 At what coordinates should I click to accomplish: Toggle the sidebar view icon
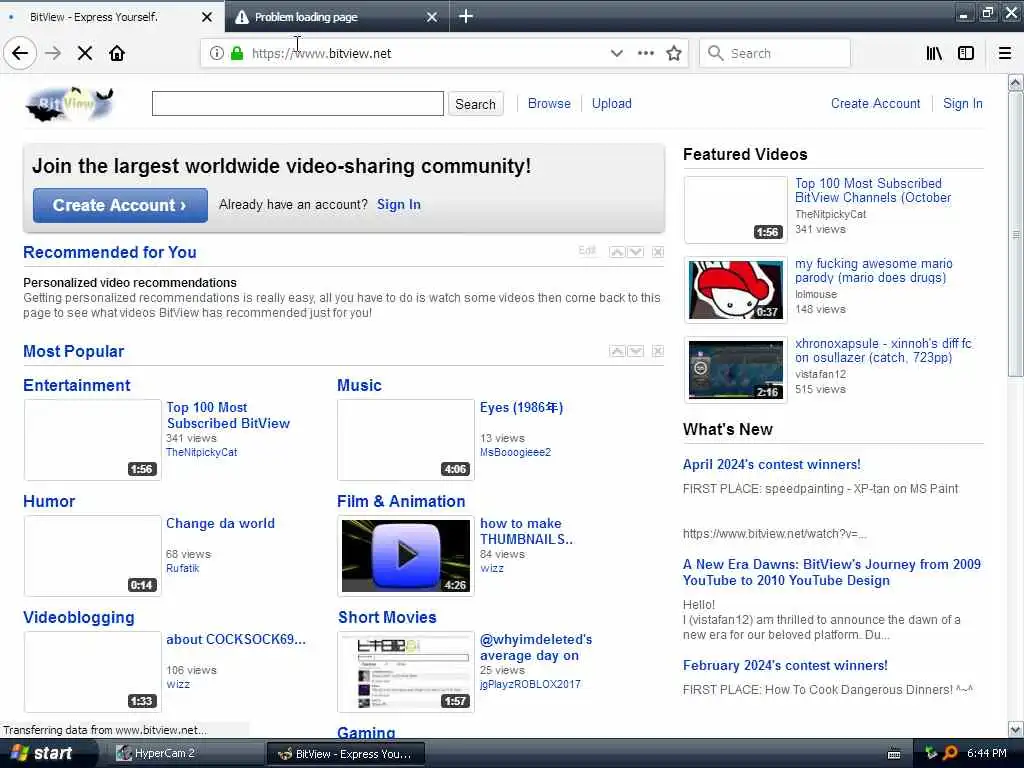click(x=966, y=53)
